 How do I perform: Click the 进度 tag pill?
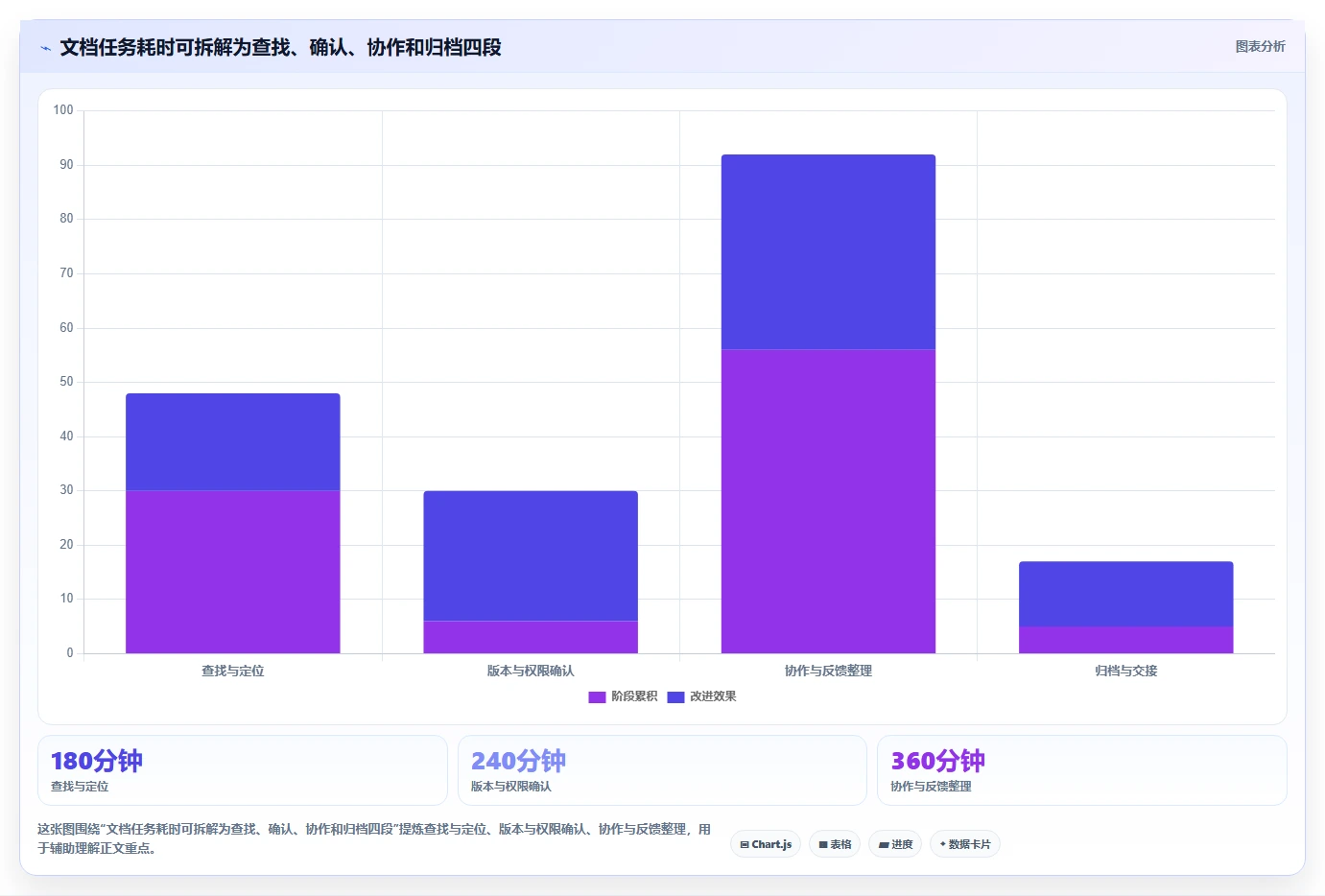(x=895, y=844)
